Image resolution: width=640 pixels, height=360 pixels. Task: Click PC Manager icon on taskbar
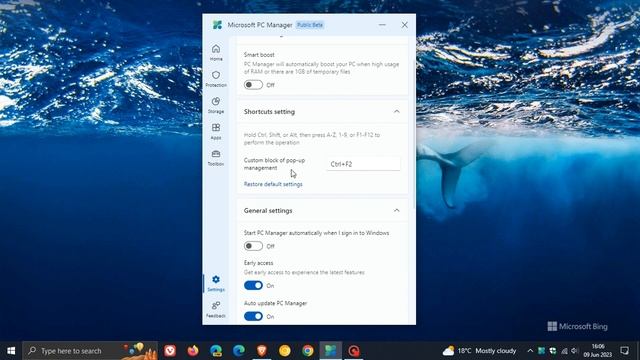click(331, 351)
